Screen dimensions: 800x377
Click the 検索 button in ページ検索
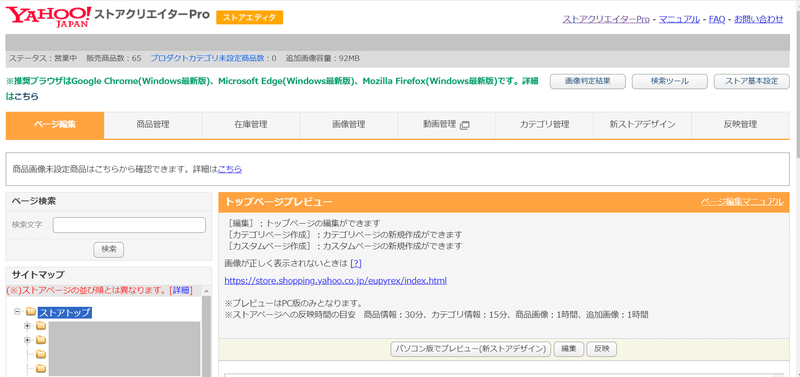point(109,249)
